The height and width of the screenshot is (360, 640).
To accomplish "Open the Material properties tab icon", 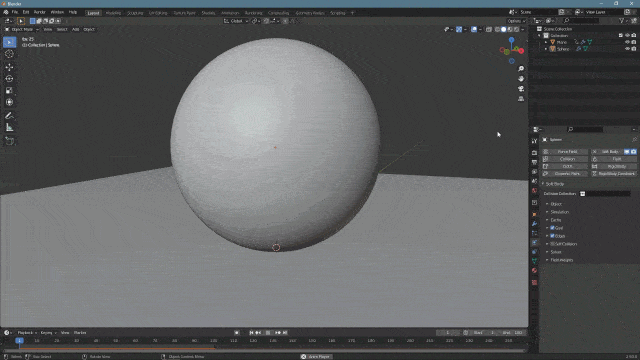I will (534, 271).
